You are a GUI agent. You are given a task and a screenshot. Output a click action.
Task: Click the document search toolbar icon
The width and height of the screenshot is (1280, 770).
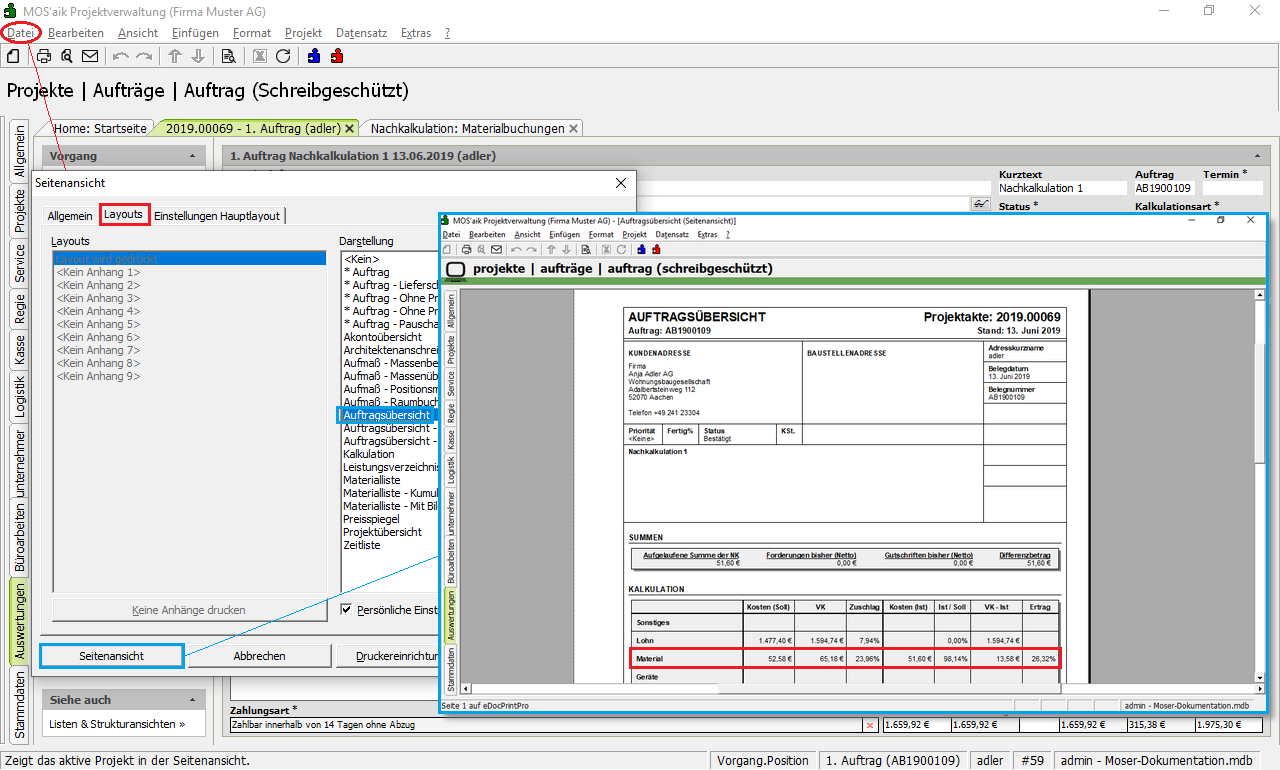[x=228, y=56]
